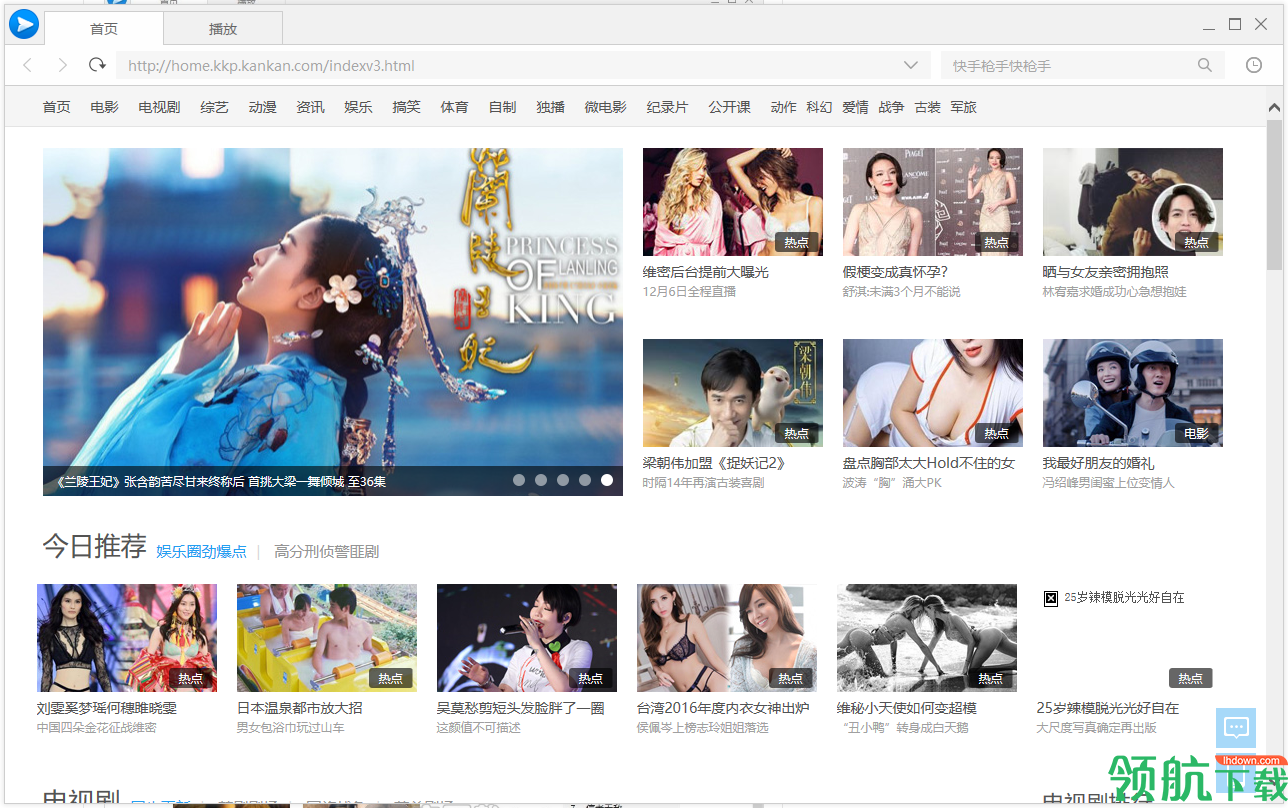Select the second banner carousel dot
This screenshot has height=808, width=1288.
click(541, 480)
